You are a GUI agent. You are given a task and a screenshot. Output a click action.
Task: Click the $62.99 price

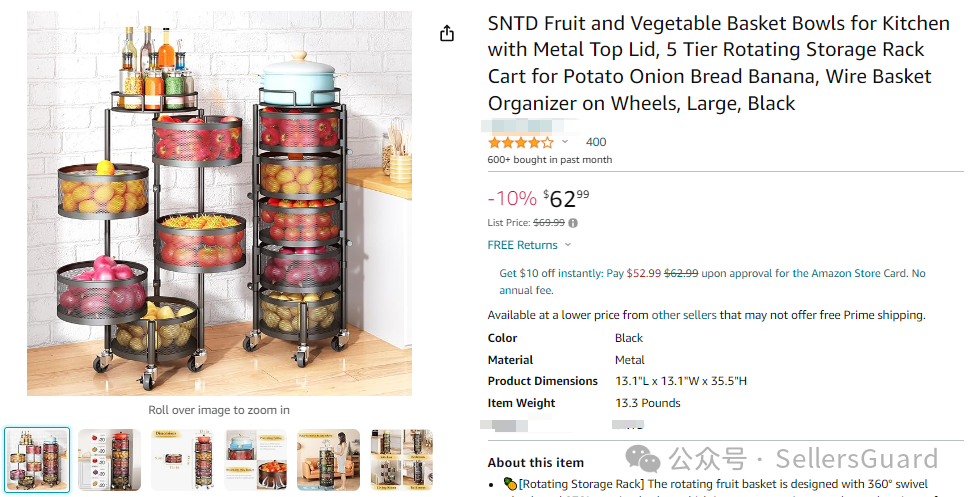(x=568, y=198)
